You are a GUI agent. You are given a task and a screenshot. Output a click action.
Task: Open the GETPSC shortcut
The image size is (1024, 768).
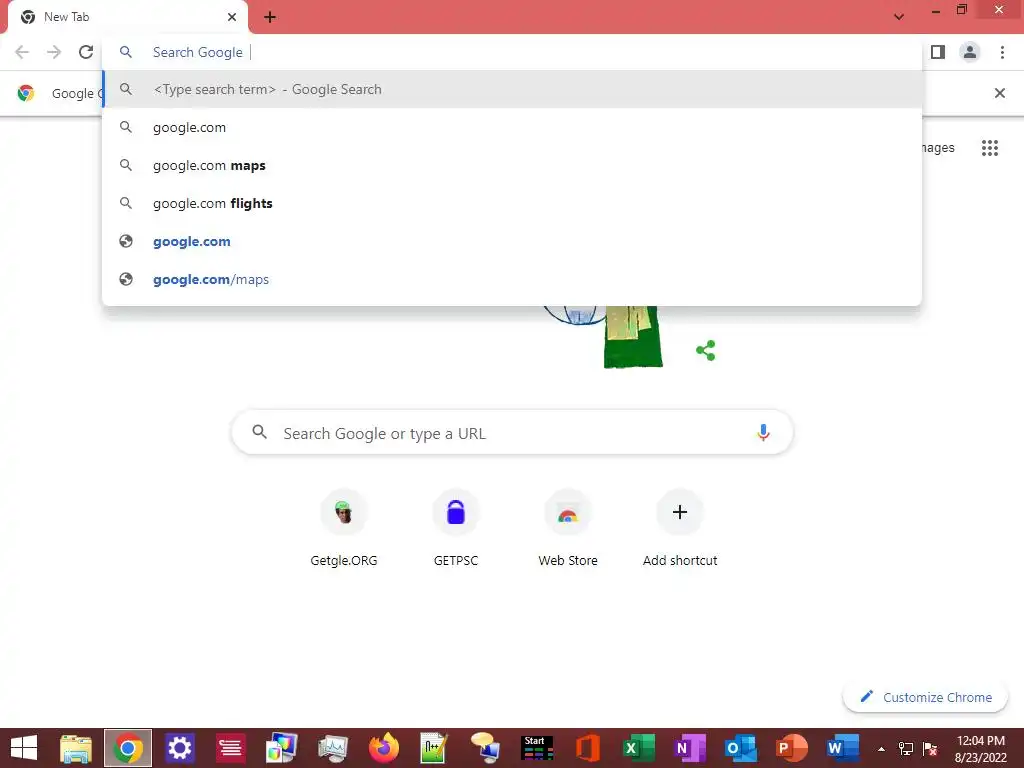coord(456,528)
